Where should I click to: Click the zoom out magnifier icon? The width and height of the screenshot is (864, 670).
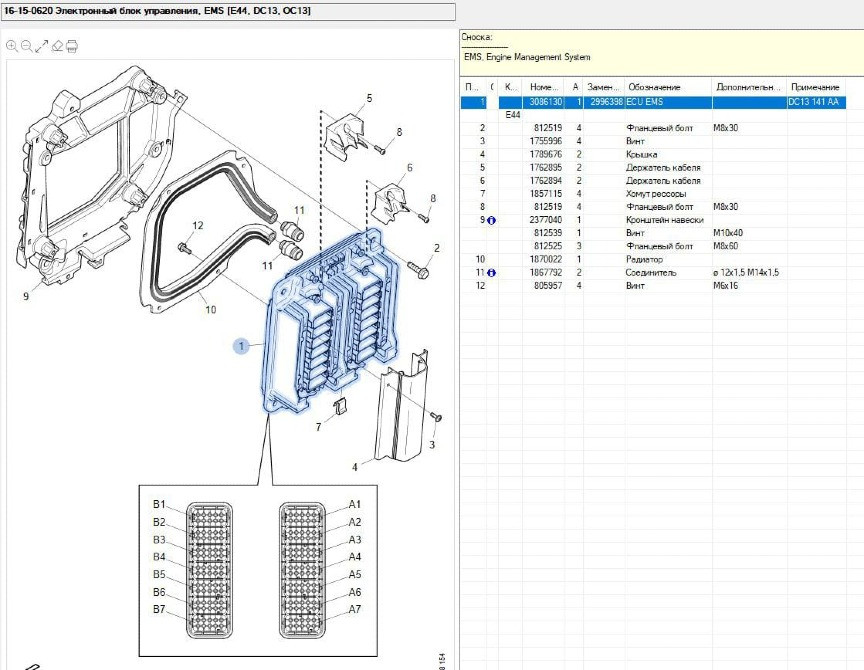[x=26, y=46]
